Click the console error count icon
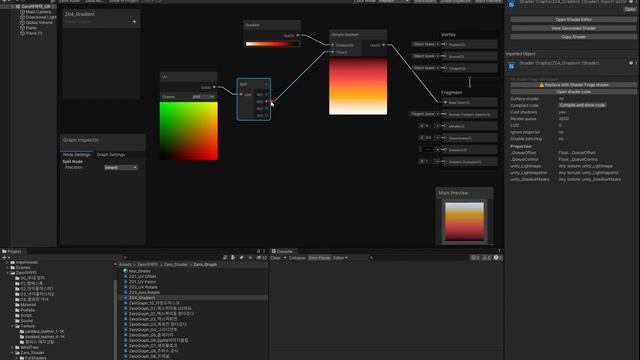The height and width of the screenshot is (360, 640). point(496,258)
